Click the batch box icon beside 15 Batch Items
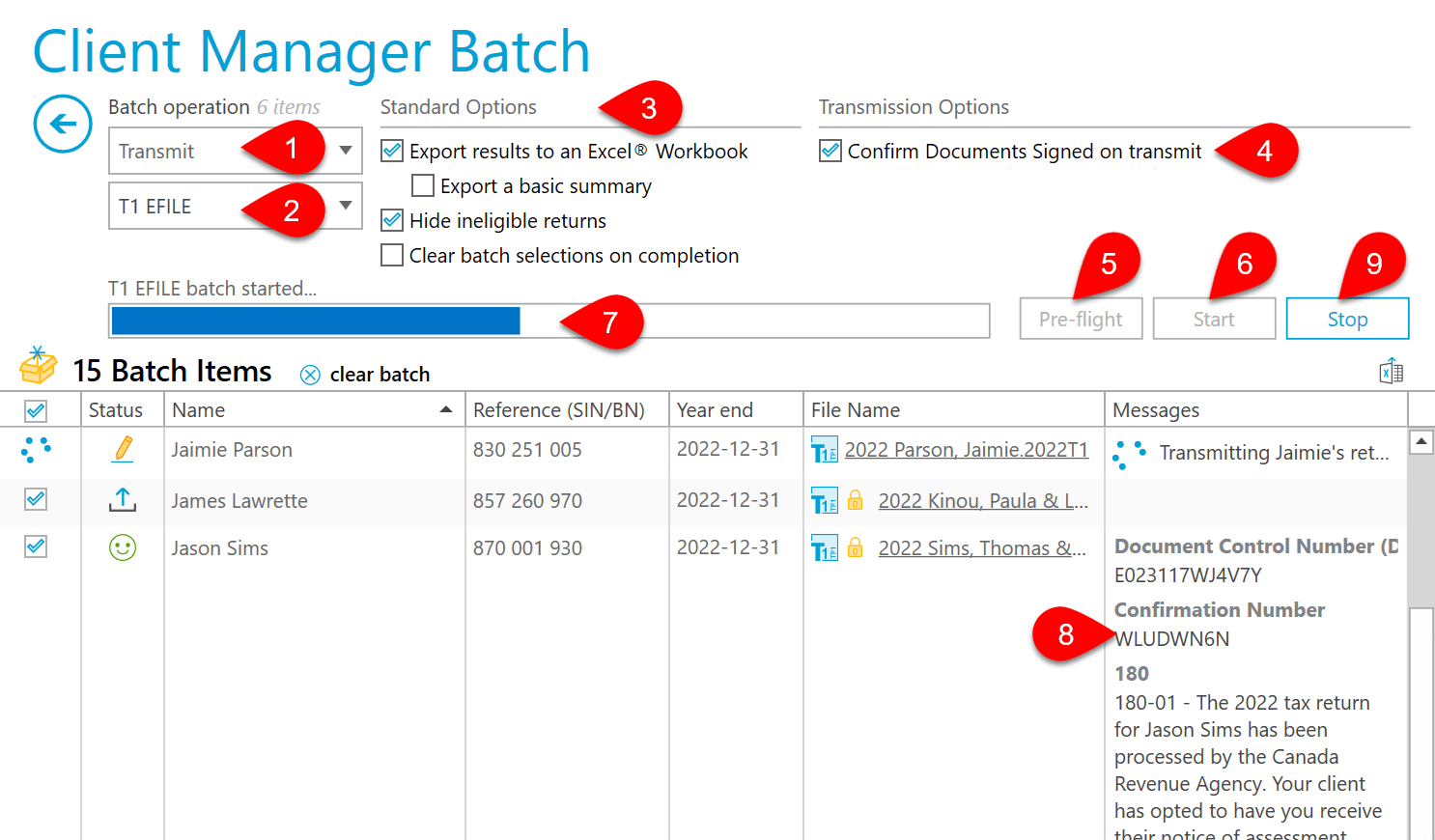The width and height of the screenshot is (1435, 840). (x=39, y=366)
